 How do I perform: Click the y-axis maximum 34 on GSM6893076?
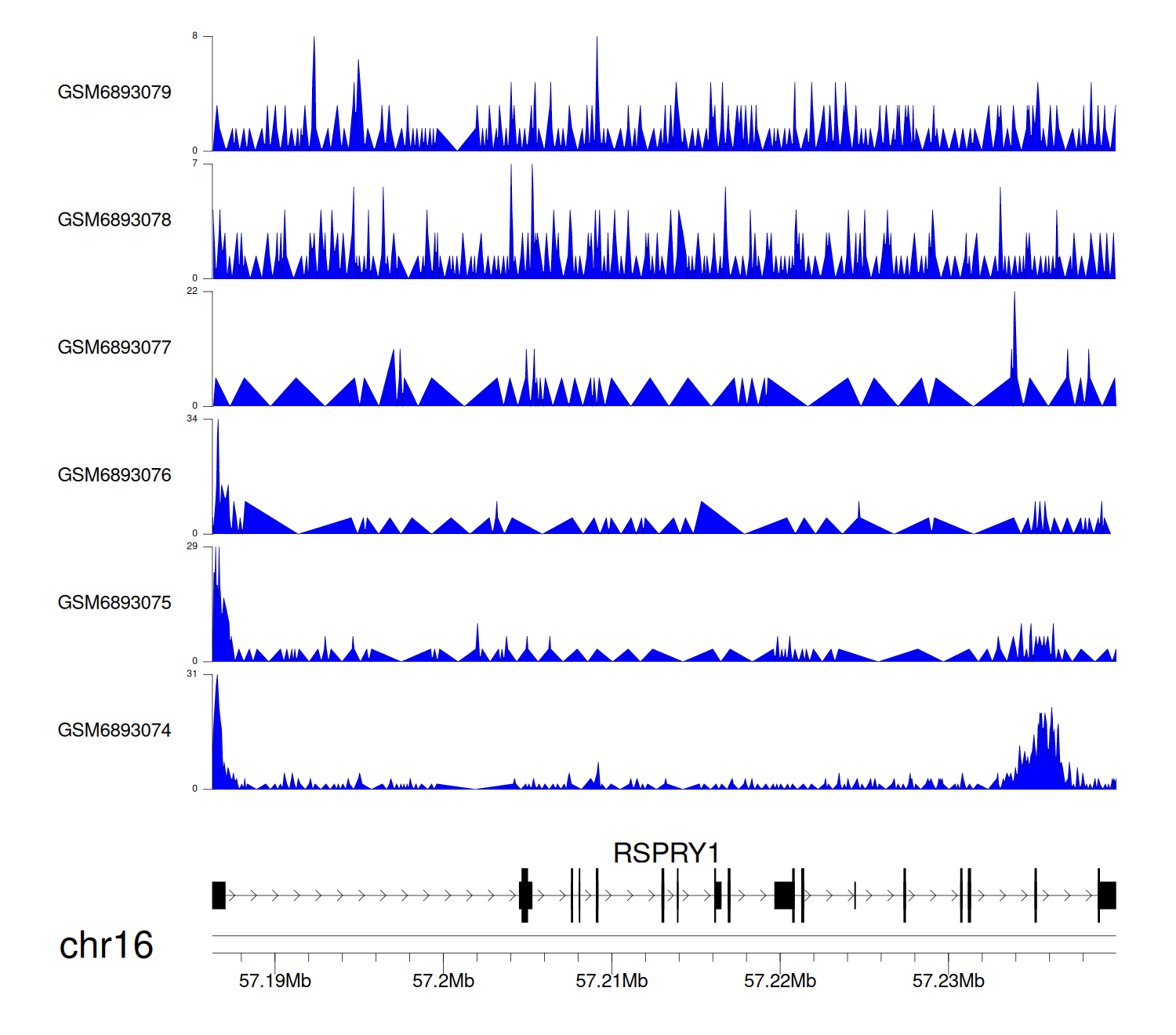192,419
